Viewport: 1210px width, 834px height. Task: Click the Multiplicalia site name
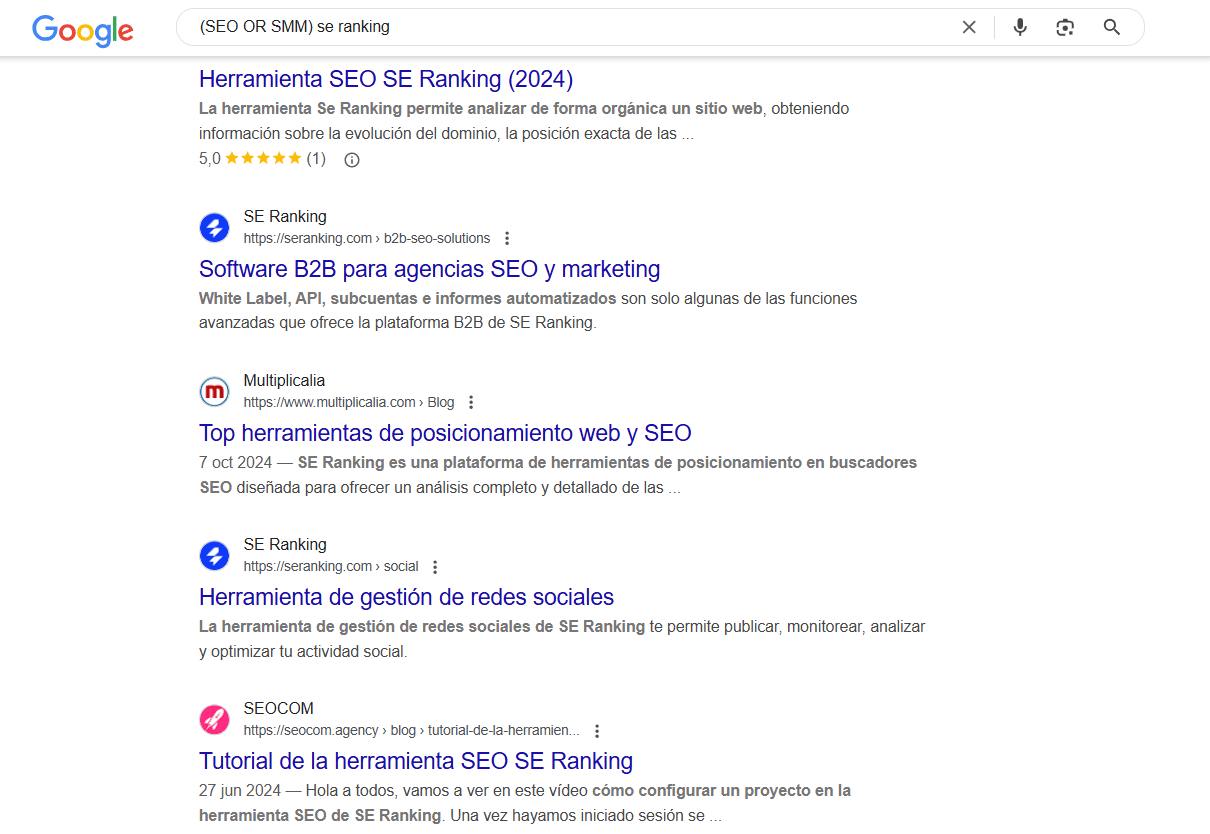pyautogui.click(x=284, y=381)
